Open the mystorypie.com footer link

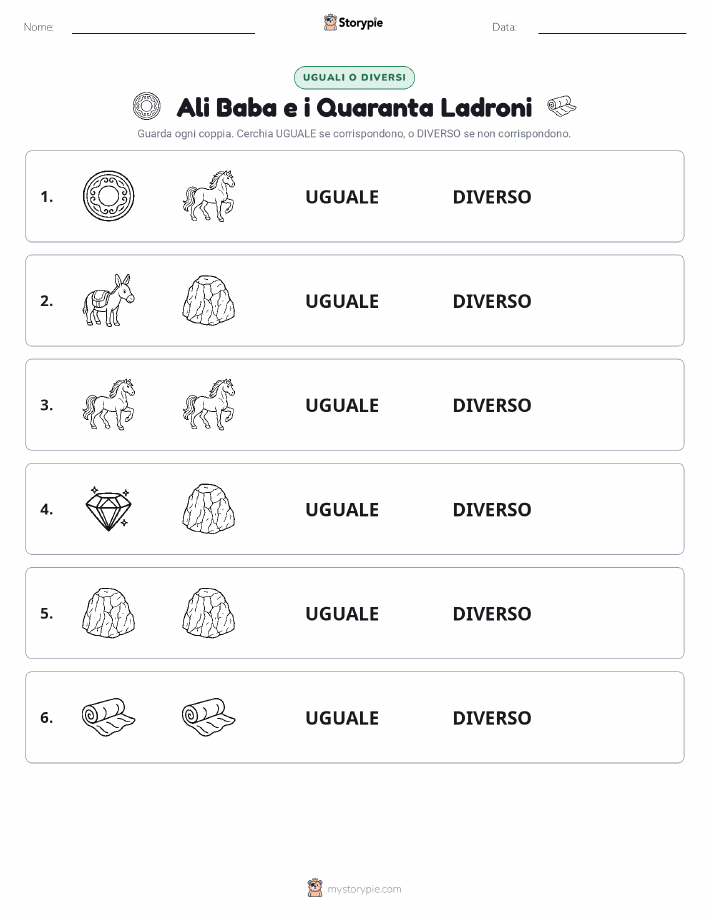(364, 889)
